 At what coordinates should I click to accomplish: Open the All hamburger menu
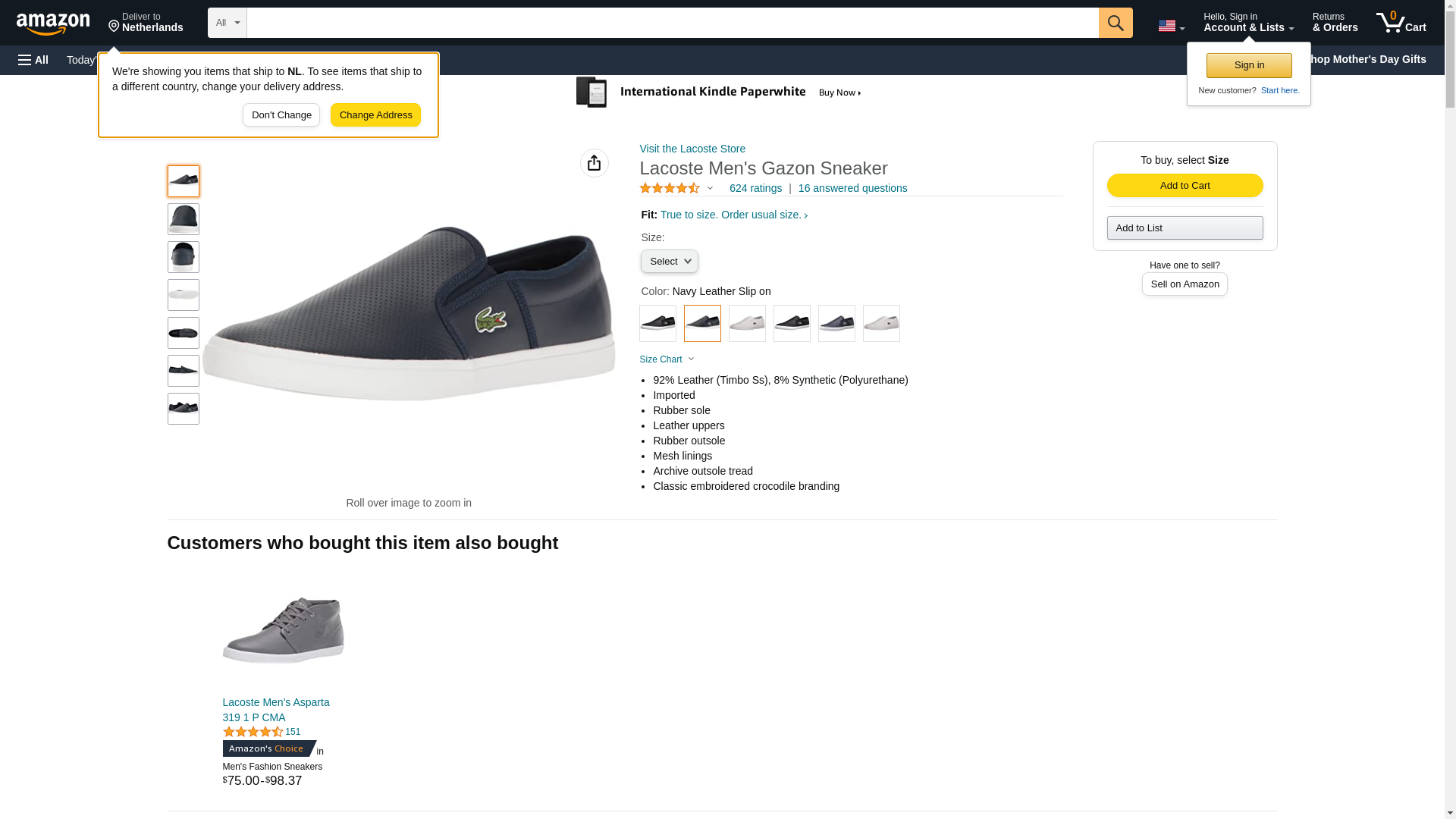pyautogui.click(x=33, y=60)
